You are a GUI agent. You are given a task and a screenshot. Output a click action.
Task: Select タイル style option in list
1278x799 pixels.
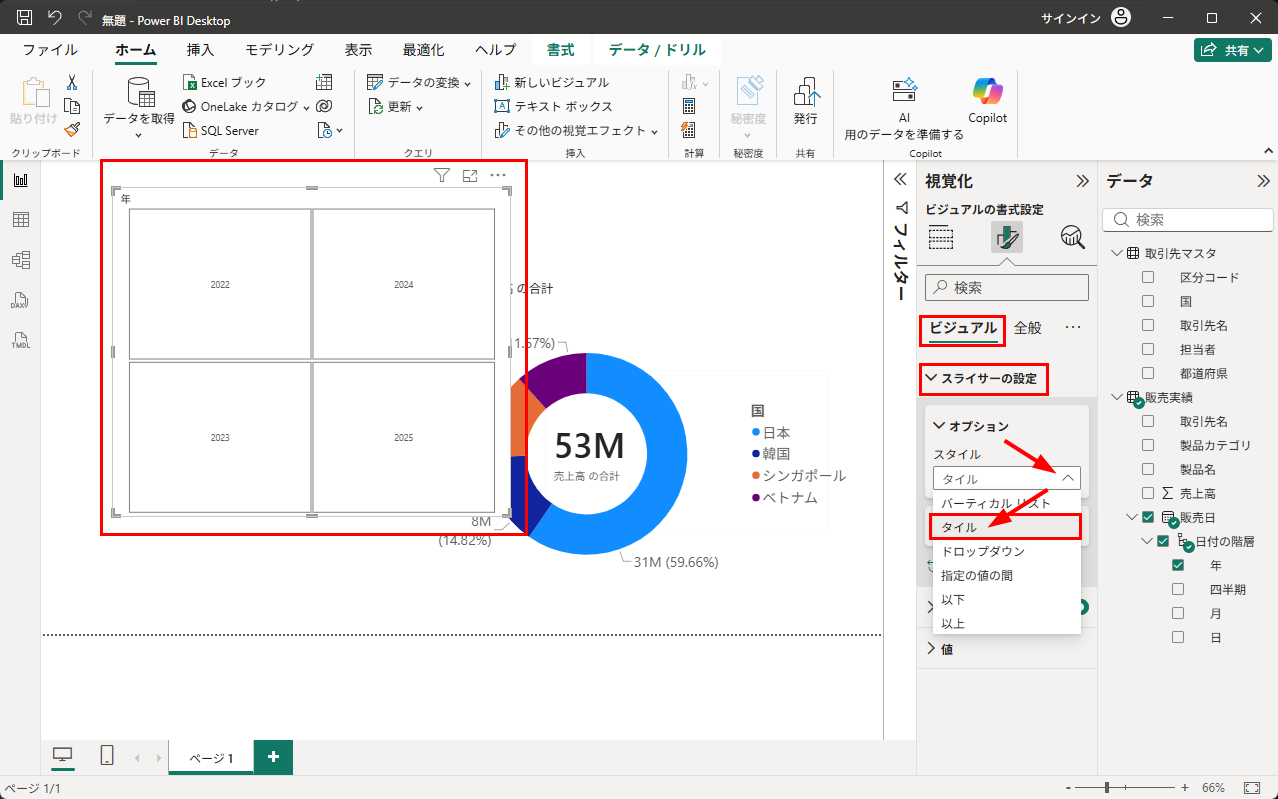pos(1005,527)
